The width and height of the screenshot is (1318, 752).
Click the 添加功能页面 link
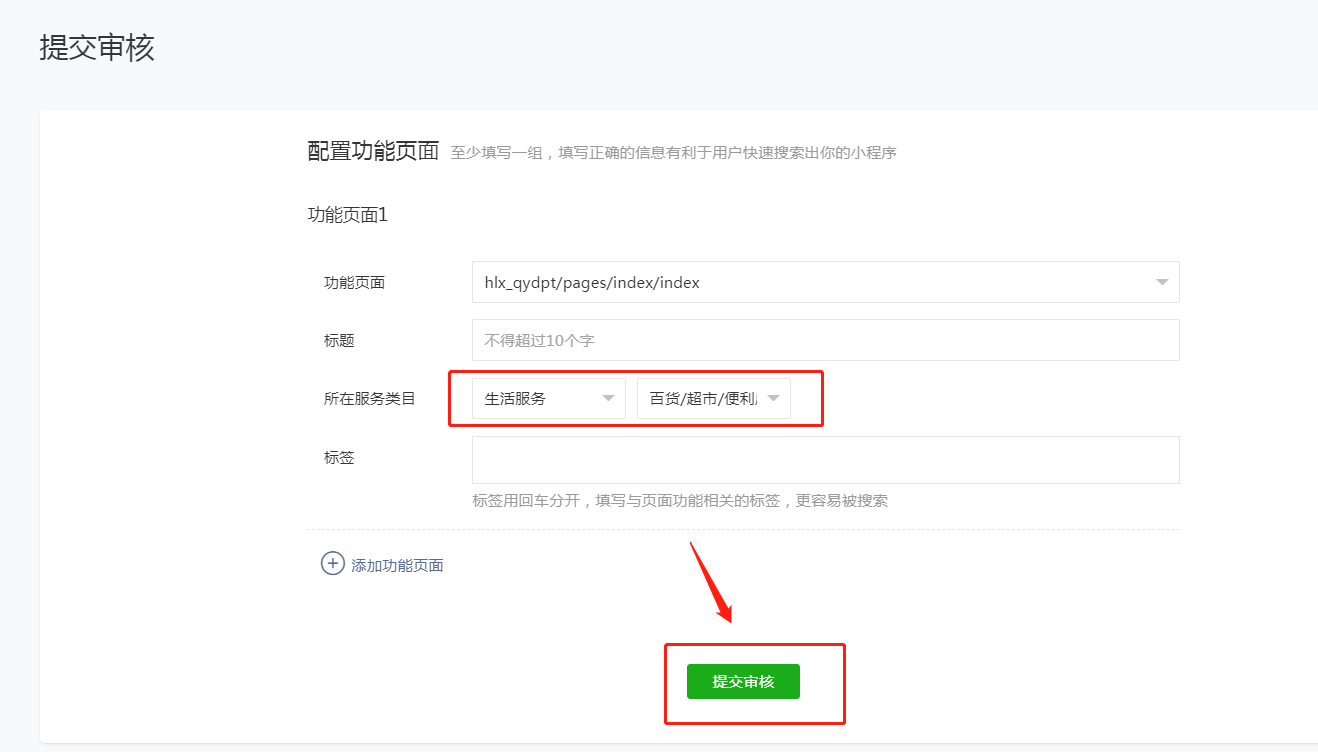pyautogui.click(x=397, y=566)
